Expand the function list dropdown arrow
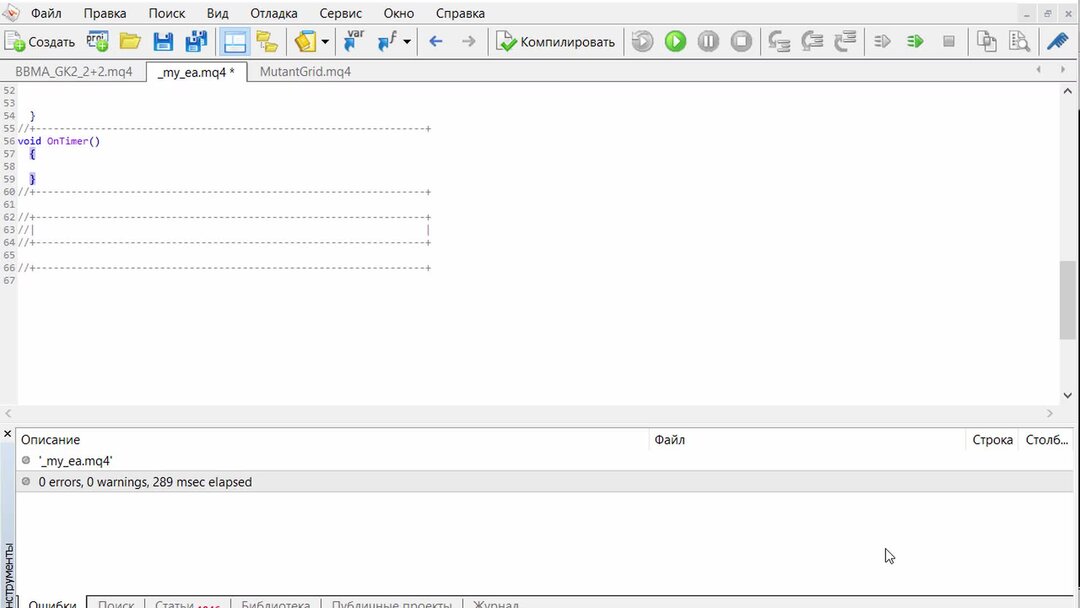 pyautogui.click(x=407, y=42)
